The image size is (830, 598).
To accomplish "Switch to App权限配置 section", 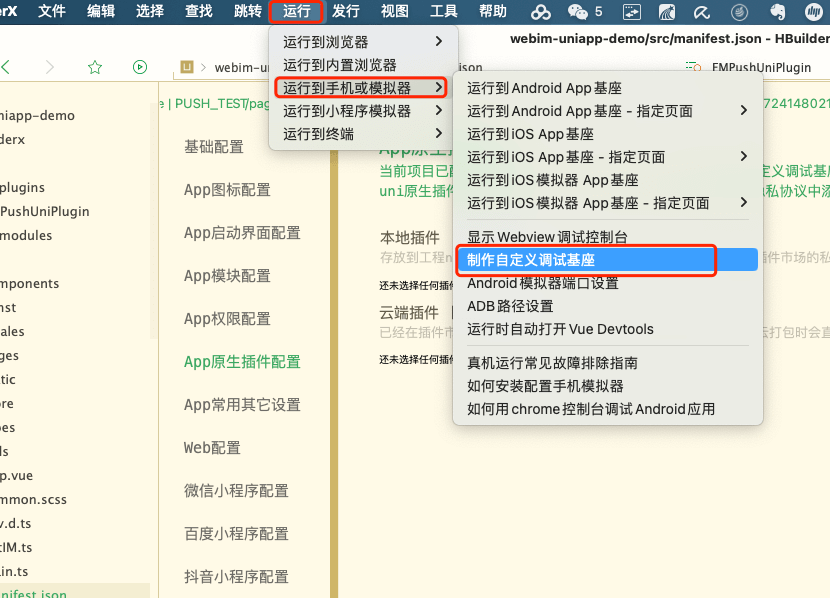I will [227, 319].
